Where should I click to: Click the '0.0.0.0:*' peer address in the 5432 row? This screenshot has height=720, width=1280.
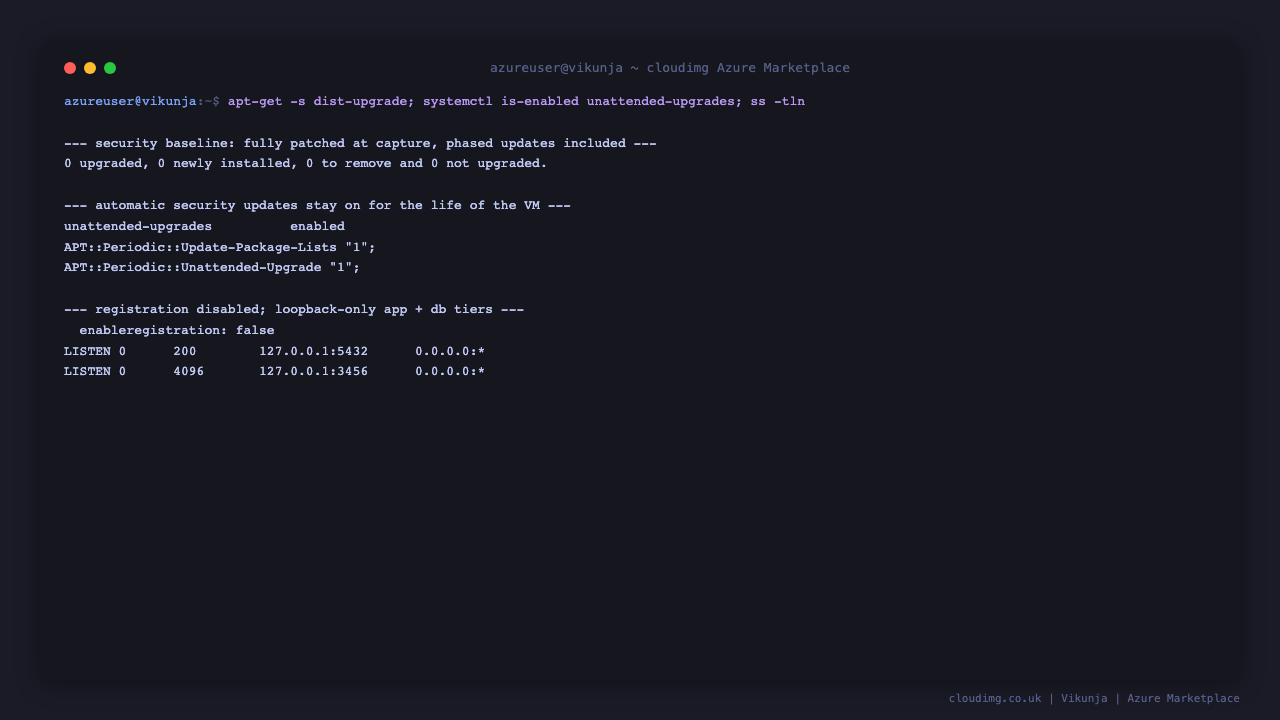450,351
